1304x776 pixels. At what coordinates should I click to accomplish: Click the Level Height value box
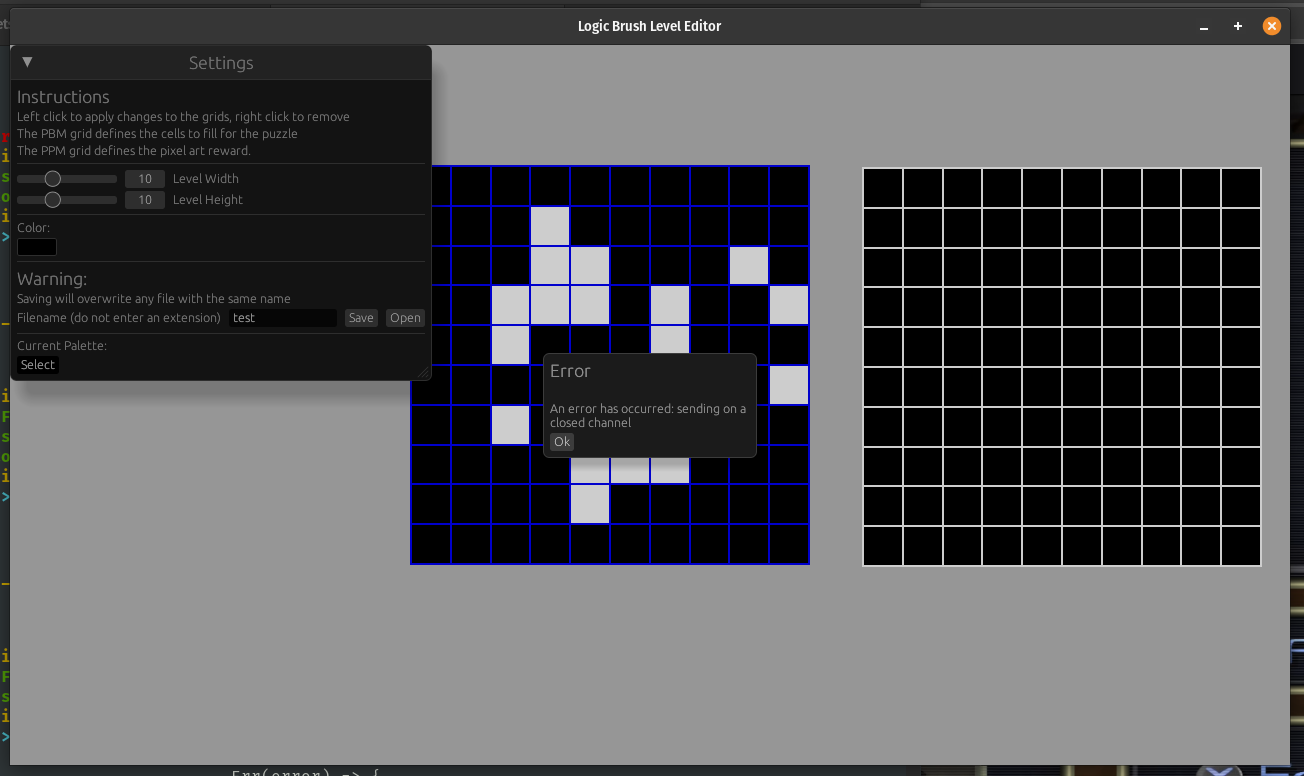click(x=145, y=200)
